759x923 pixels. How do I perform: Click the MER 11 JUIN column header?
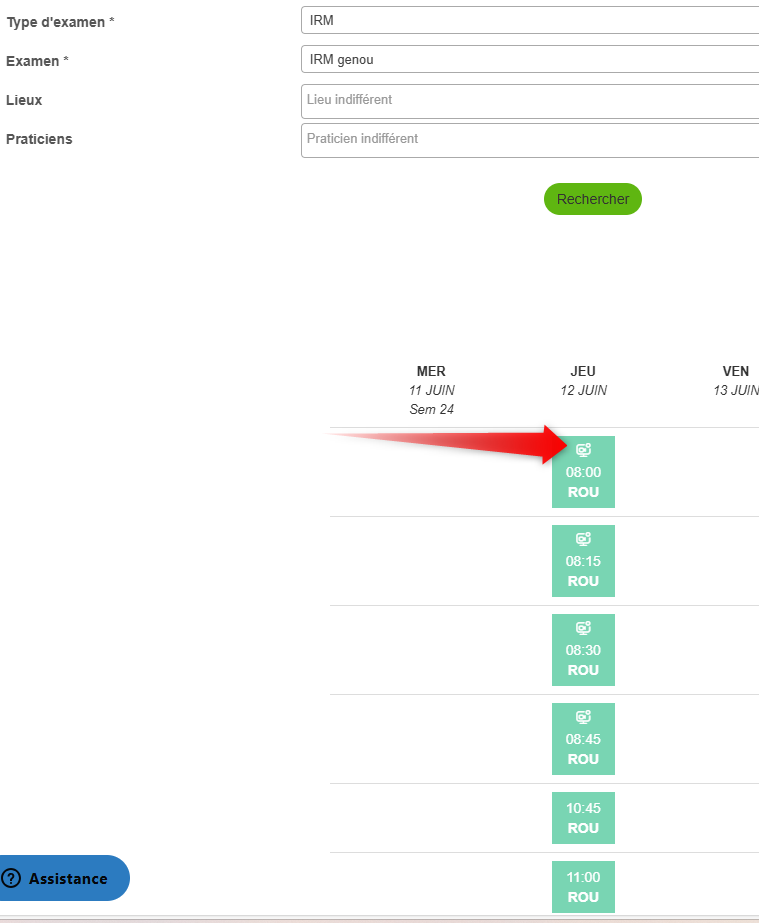coord(432,390)
